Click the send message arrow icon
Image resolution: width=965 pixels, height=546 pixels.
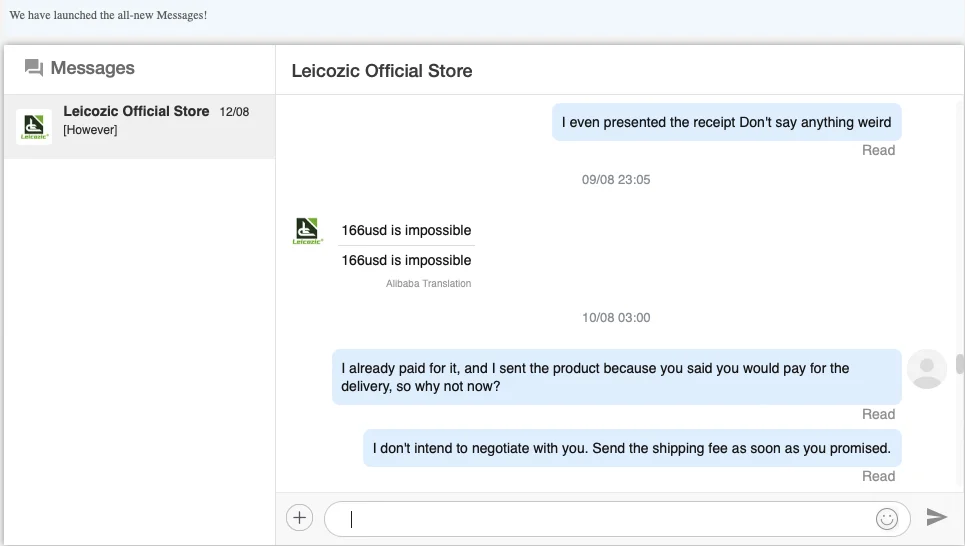pos(936,516)
